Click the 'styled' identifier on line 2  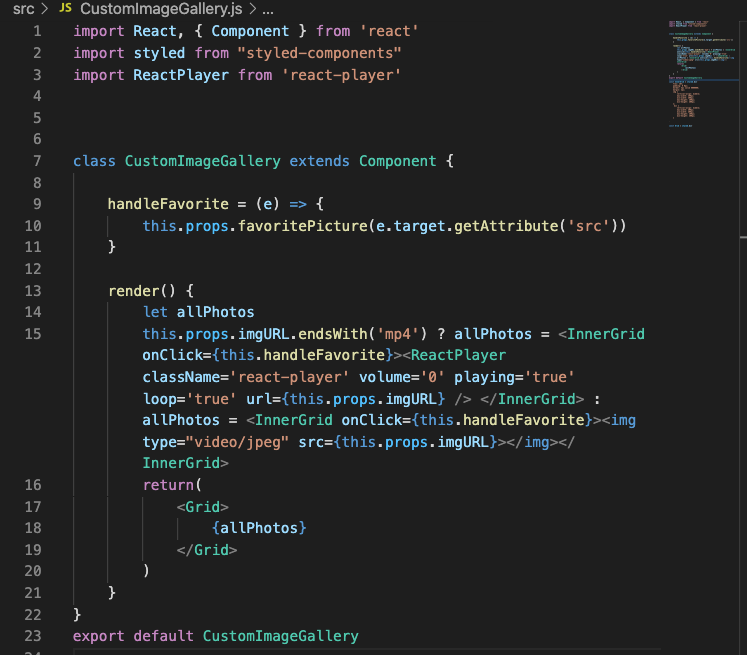tap(159, 53)
